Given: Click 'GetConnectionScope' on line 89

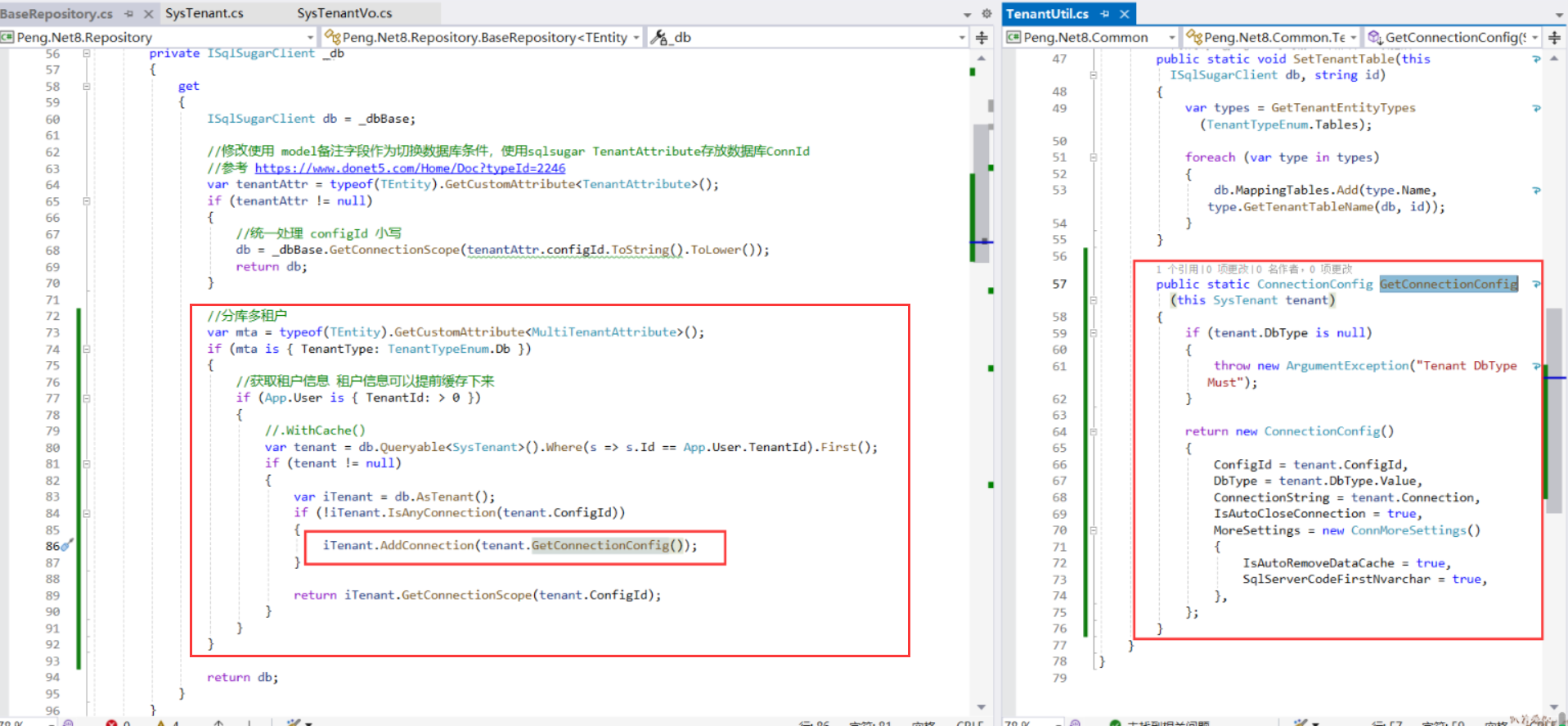Looking at the screenshot, I should (x=466, y=595).
